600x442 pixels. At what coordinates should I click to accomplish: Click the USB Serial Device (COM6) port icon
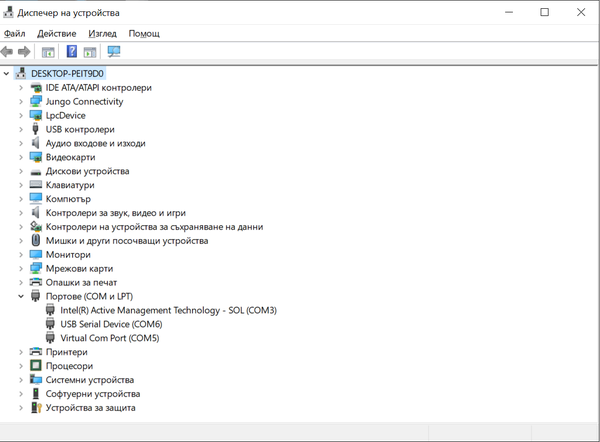(x=50, y=324)
